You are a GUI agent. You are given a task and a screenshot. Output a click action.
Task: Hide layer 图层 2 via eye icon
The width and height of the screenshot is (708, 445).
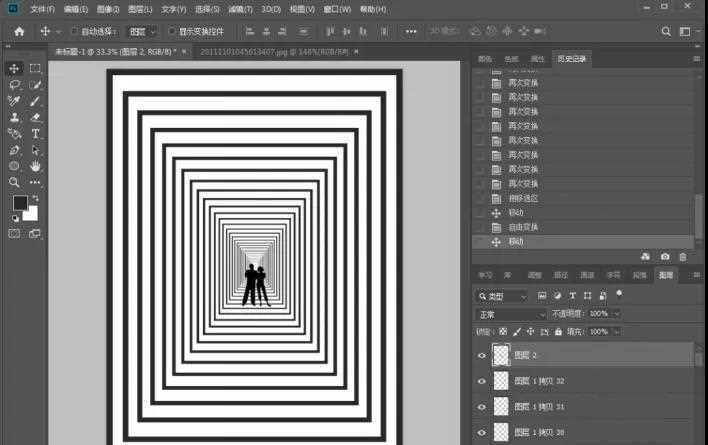point(481,356)
